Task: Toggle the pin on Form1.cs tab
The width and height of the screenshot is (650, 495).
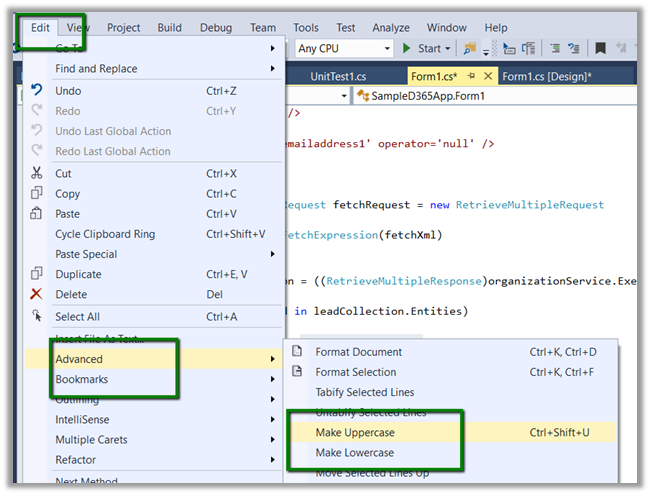Action: [471, 76]
